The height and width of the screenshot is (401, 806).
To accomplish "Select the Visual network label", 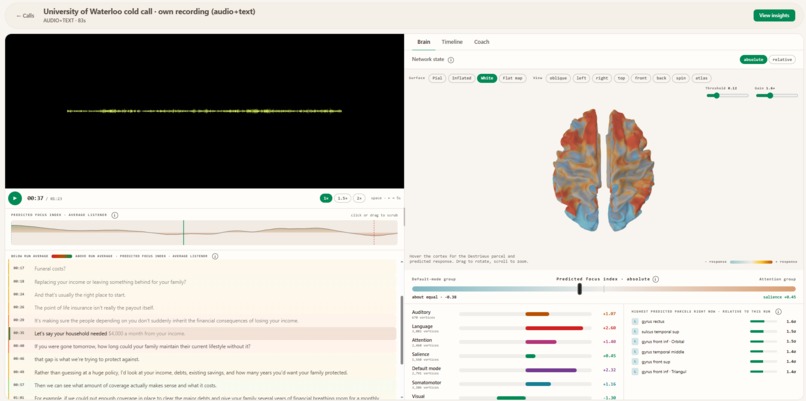I will point(418,396).
